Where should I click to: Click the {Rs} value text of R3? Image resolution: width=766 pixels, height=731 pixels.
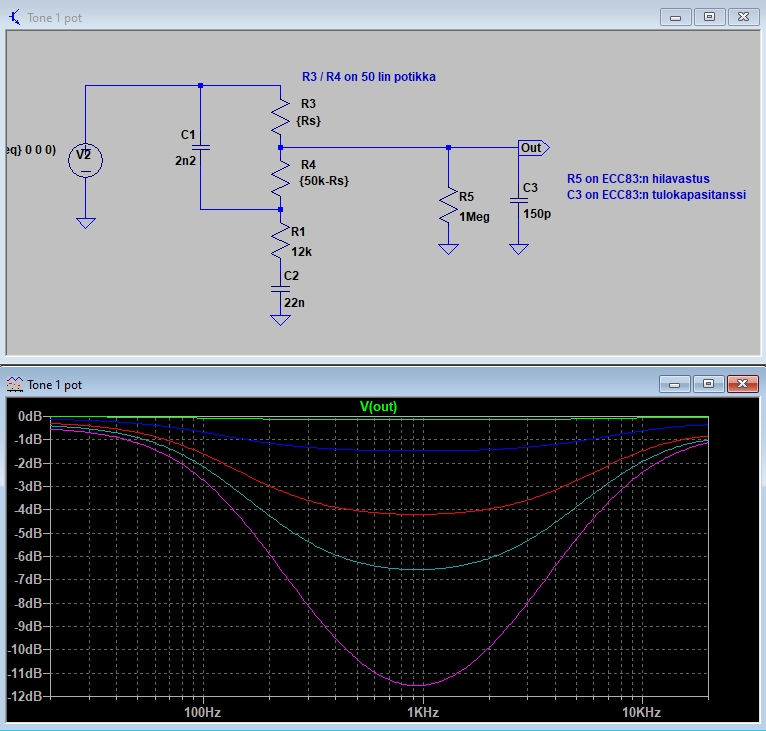(309, 120)
